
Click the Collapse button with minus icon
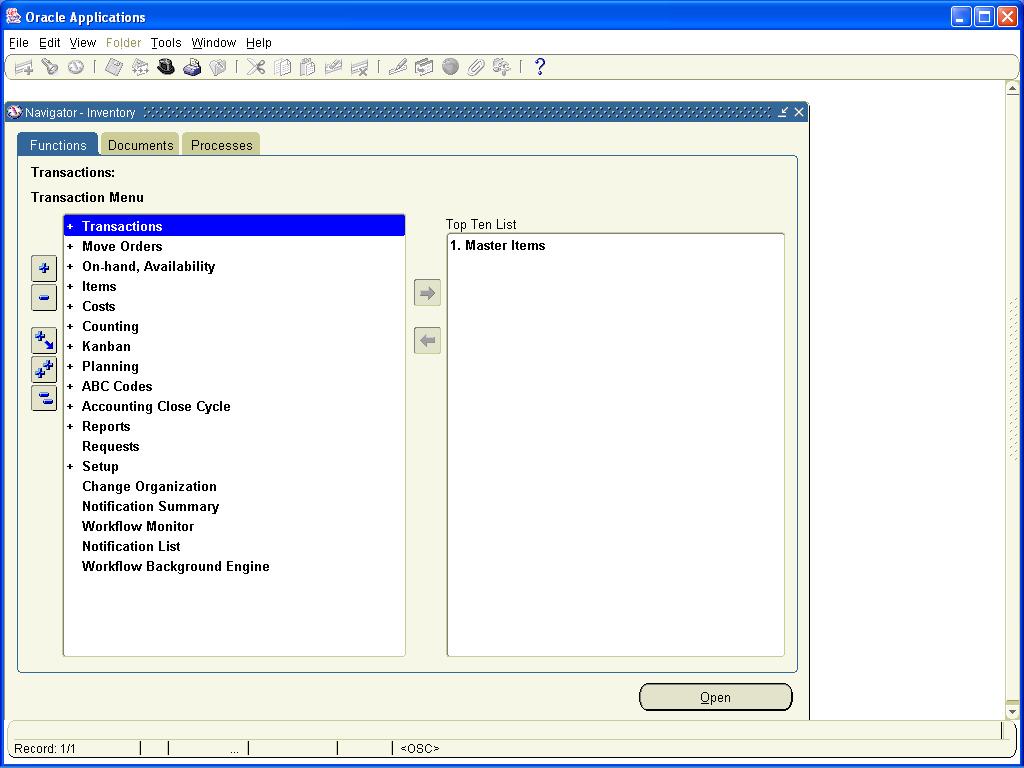[x=44, y=298]
